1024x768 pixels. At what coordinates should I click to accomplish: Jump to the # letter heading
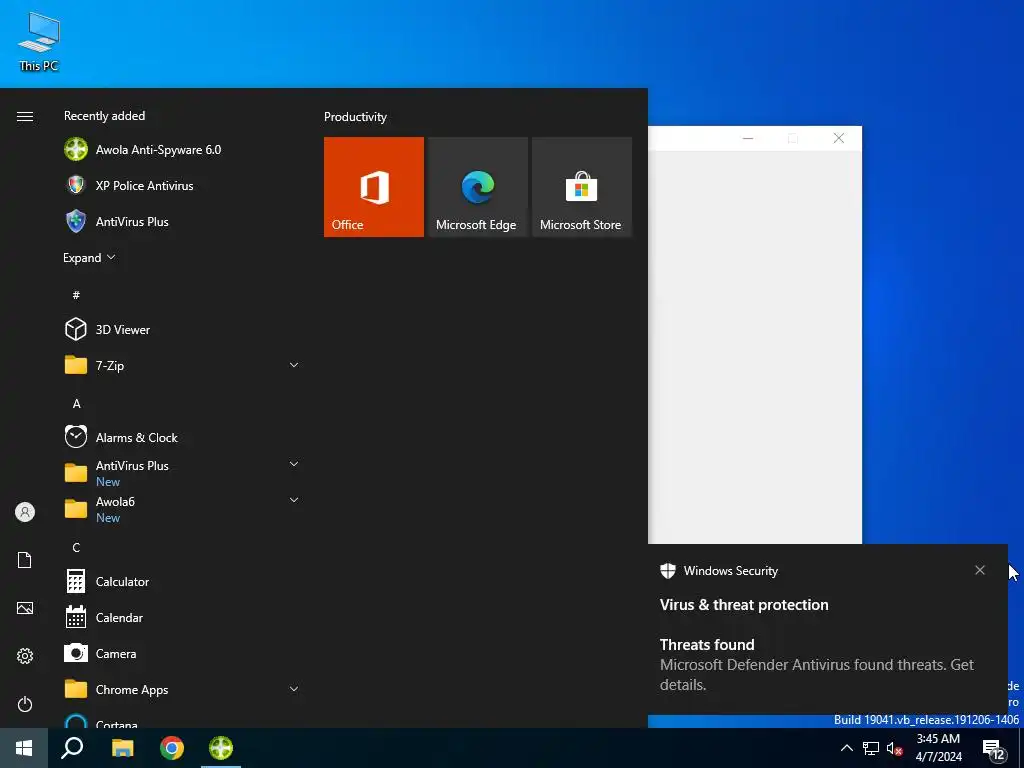pyautogui.click(x=76, y=295)
